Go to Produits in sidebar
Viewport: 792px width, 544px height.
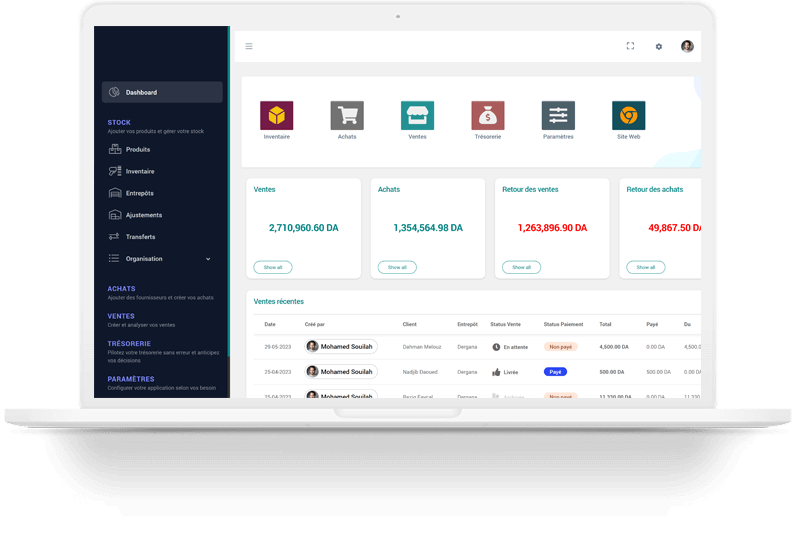tap(138, 149)
